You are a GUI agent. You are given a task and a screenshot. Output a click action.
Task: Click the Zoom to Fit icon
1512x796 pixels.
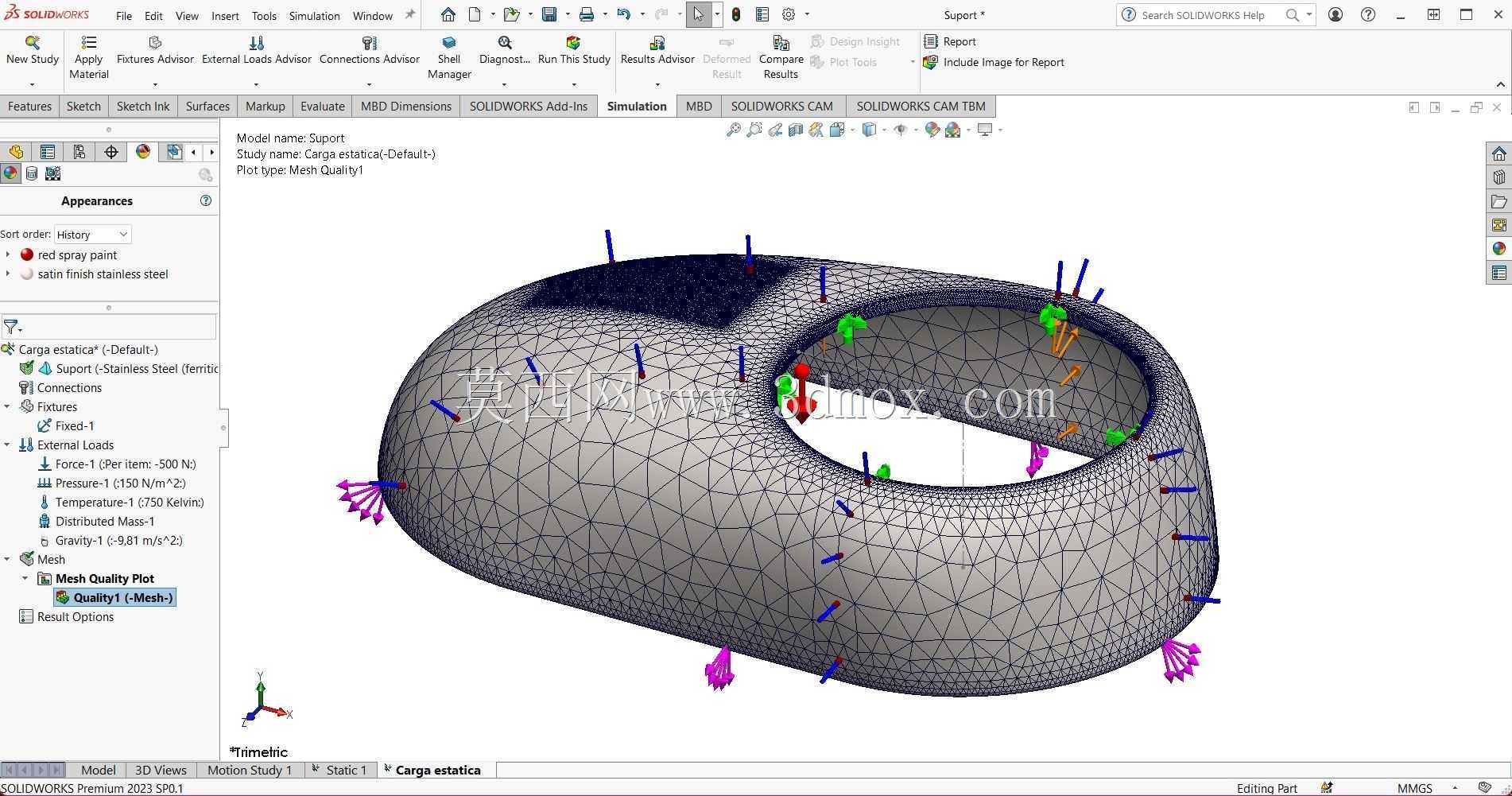tap(733, 130)
